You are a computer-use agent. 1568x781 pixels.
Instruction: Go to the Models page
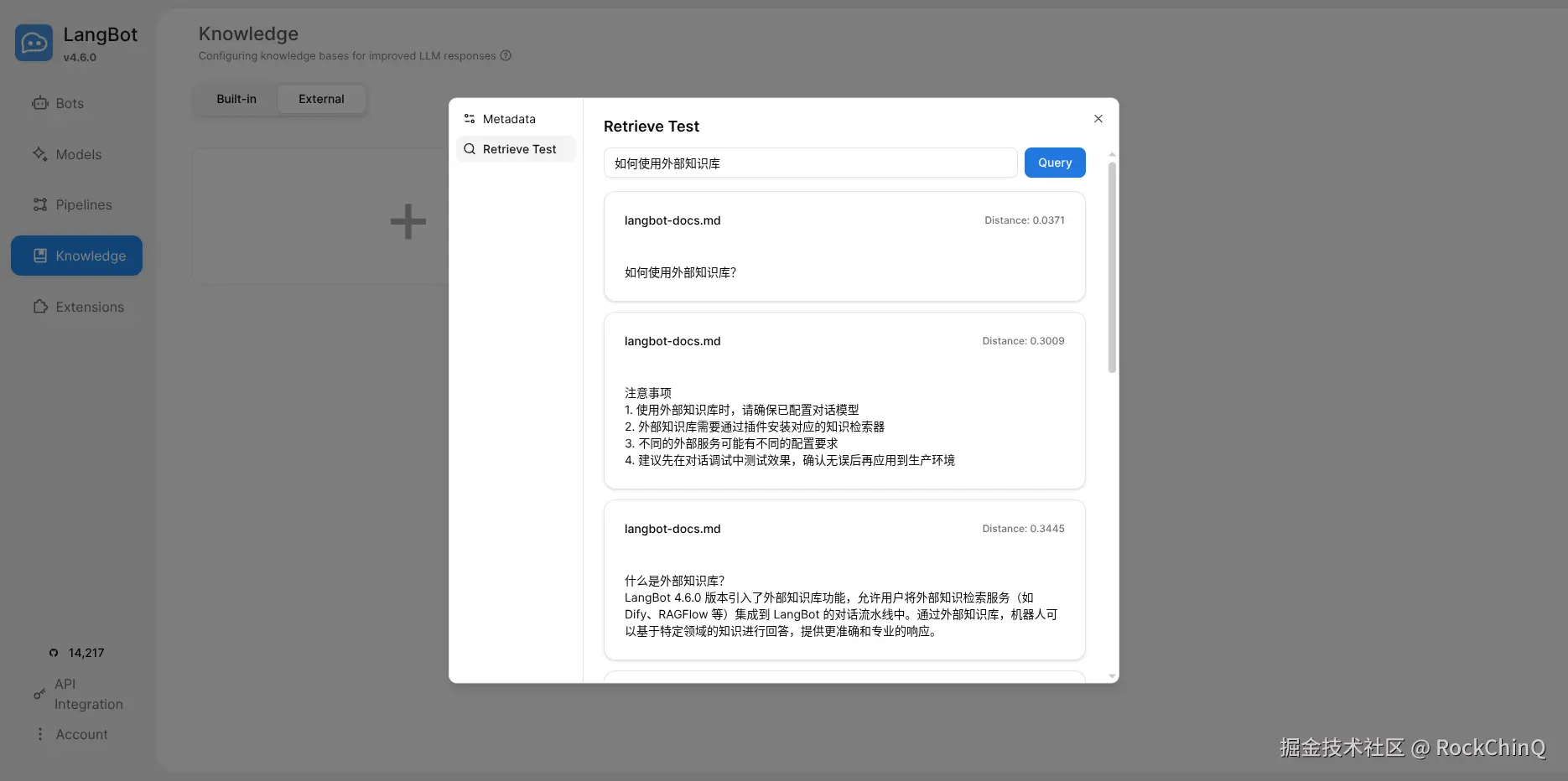tap(76, 154)
